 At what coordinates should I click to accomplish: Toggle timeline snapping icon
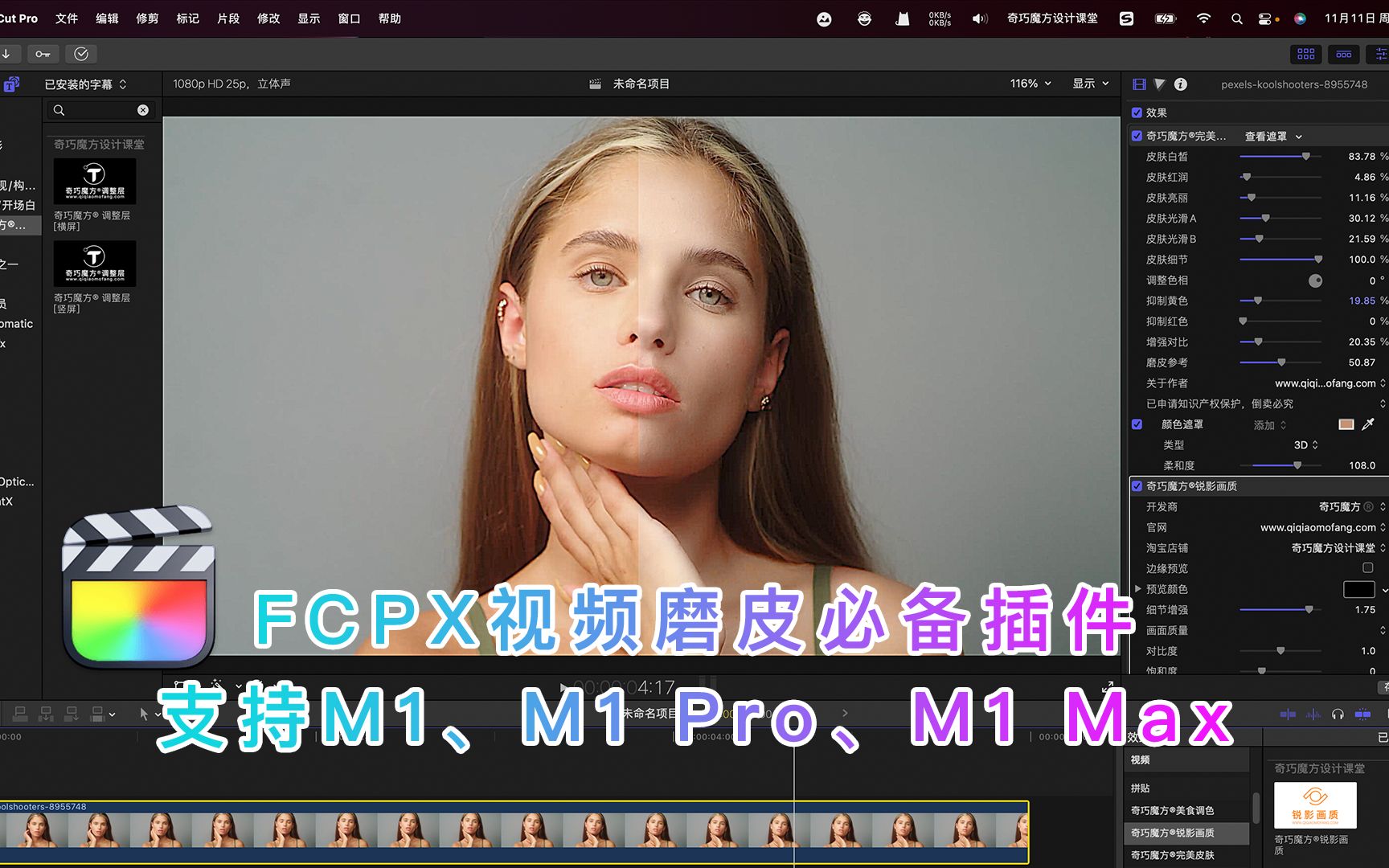pyautogui.click(x=1363, y=714)
